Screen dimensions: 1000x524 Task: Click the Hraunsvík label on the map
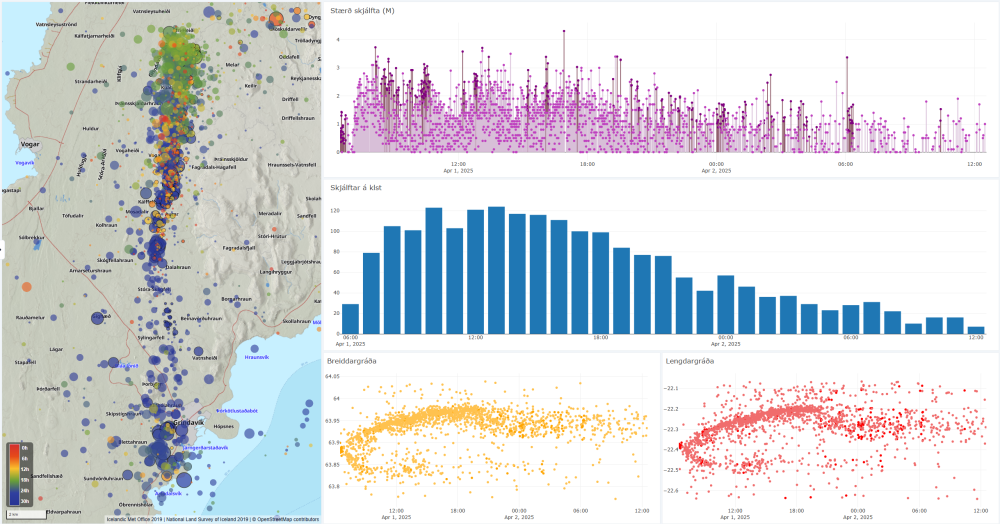(257, 357)
